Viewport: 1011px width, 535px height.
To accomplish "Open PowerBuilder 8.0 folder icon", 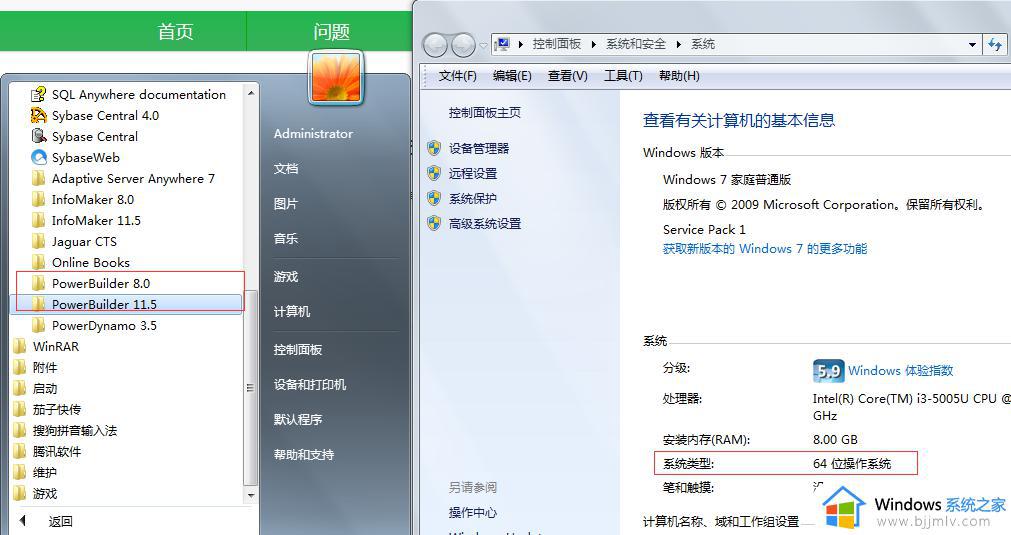I will tap(39, 283).
